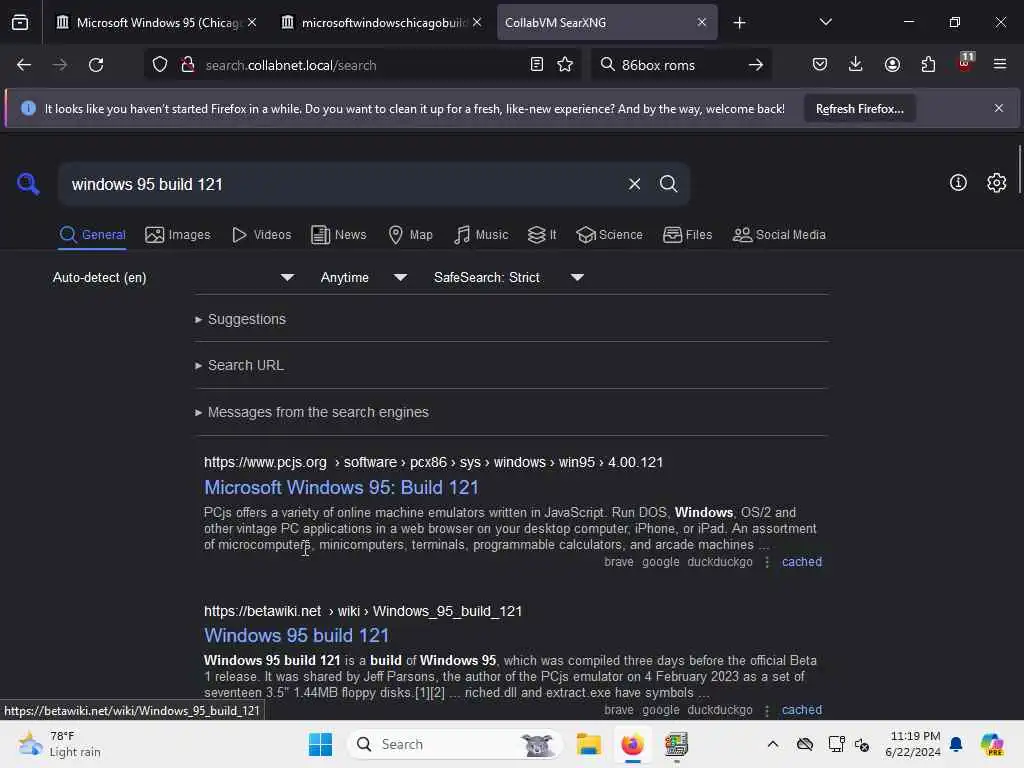Select the Map search category
The height and width of the screenshot is (768, 1024).
(410, 234)
